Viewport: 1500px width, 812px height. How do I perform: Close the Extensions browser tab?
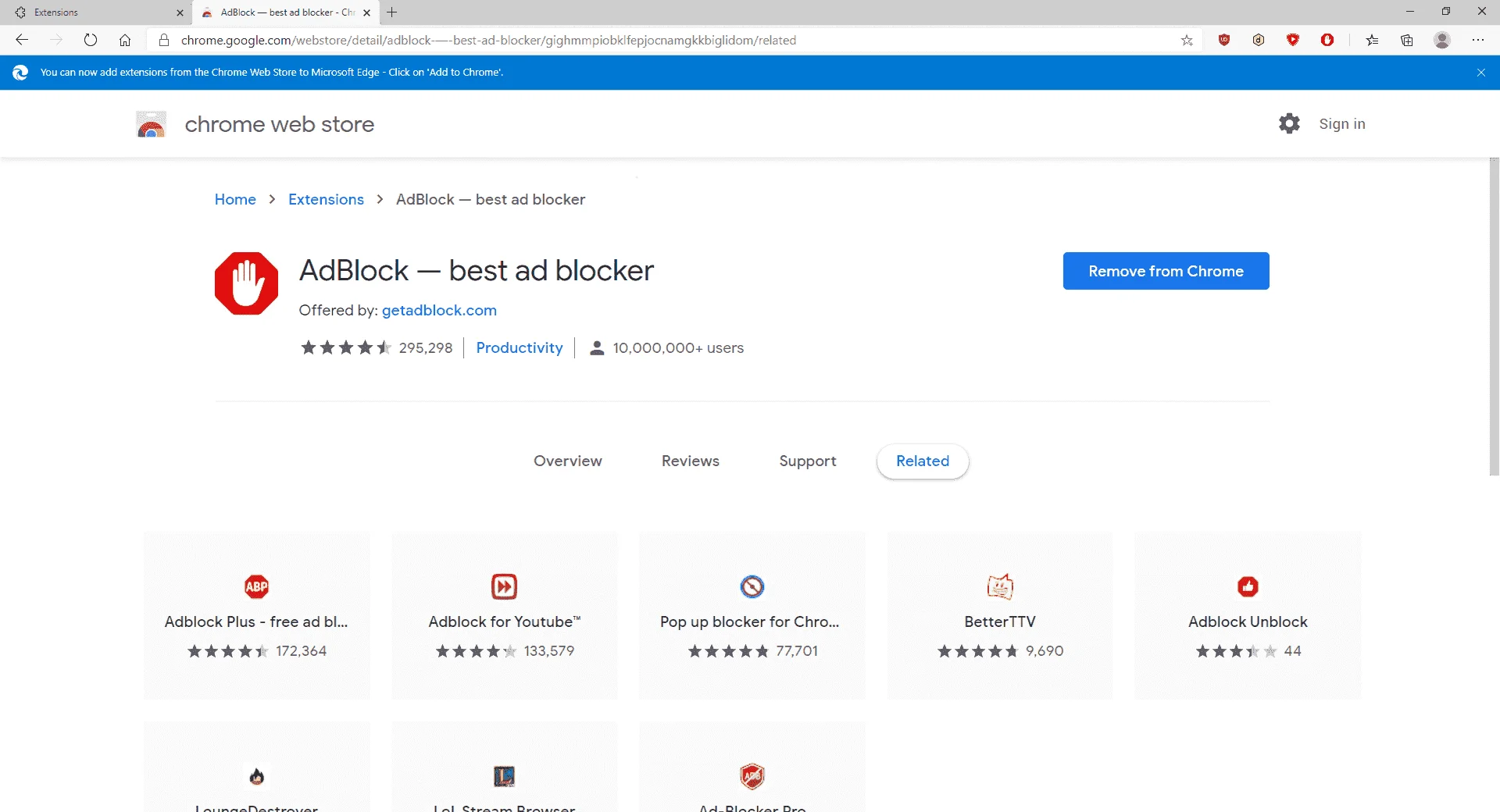point(180,12)
